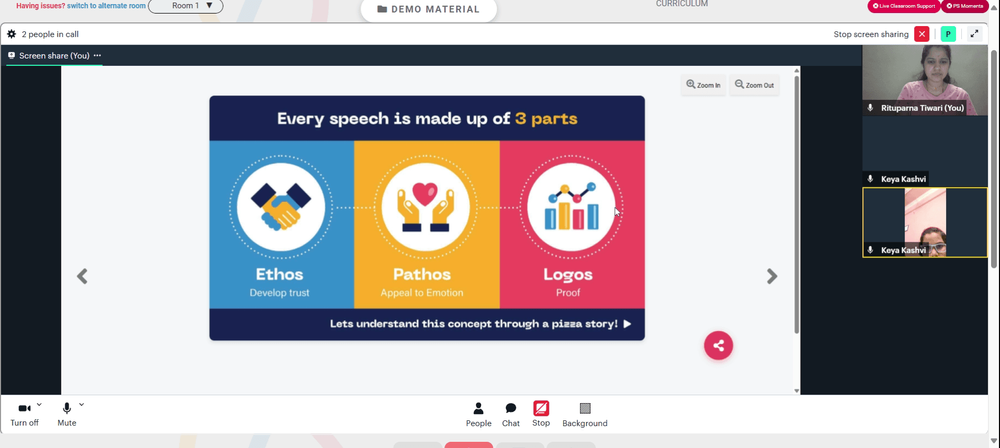Mute the microphone
This screenshot has height=448, width=1000.
click(66, 414)
